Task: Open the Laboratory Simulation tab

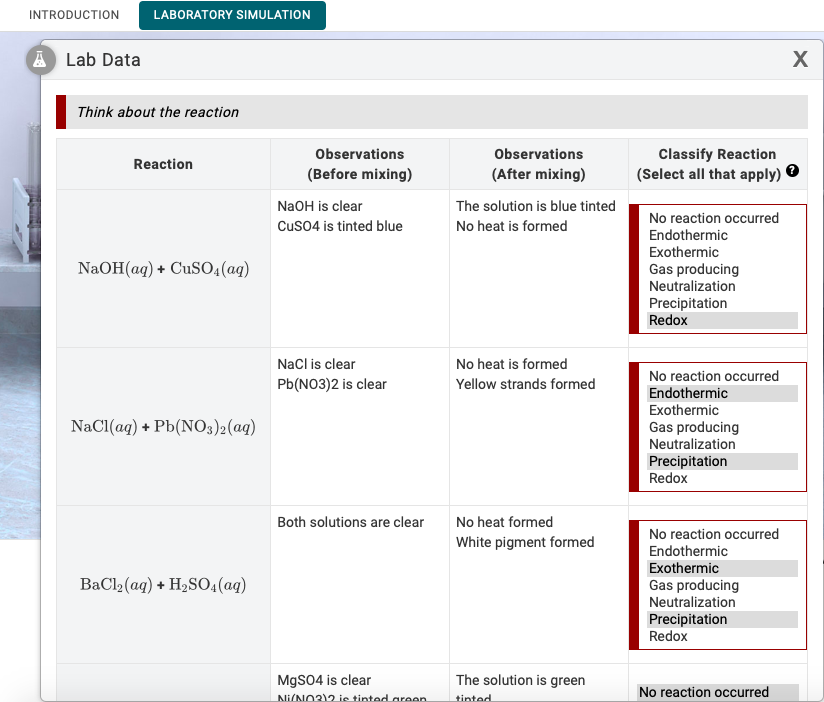Action: click(x=232, y=15)
